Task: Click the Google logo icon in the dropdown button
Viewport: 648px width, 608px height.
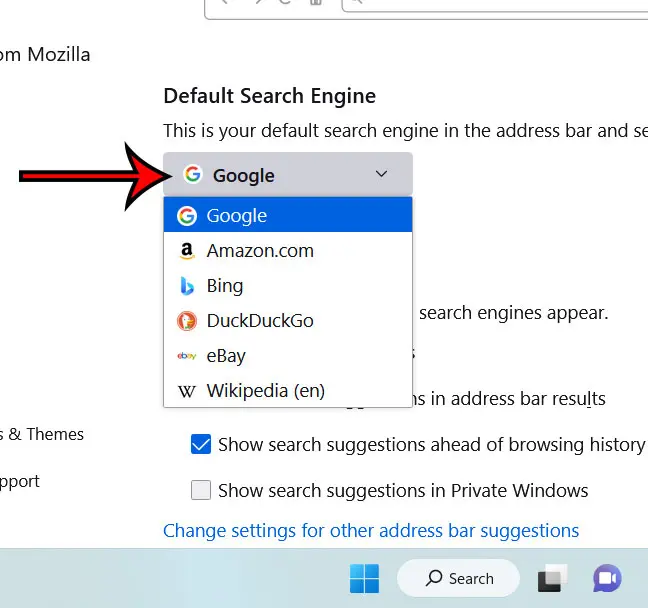Action: tap(193, 175)
